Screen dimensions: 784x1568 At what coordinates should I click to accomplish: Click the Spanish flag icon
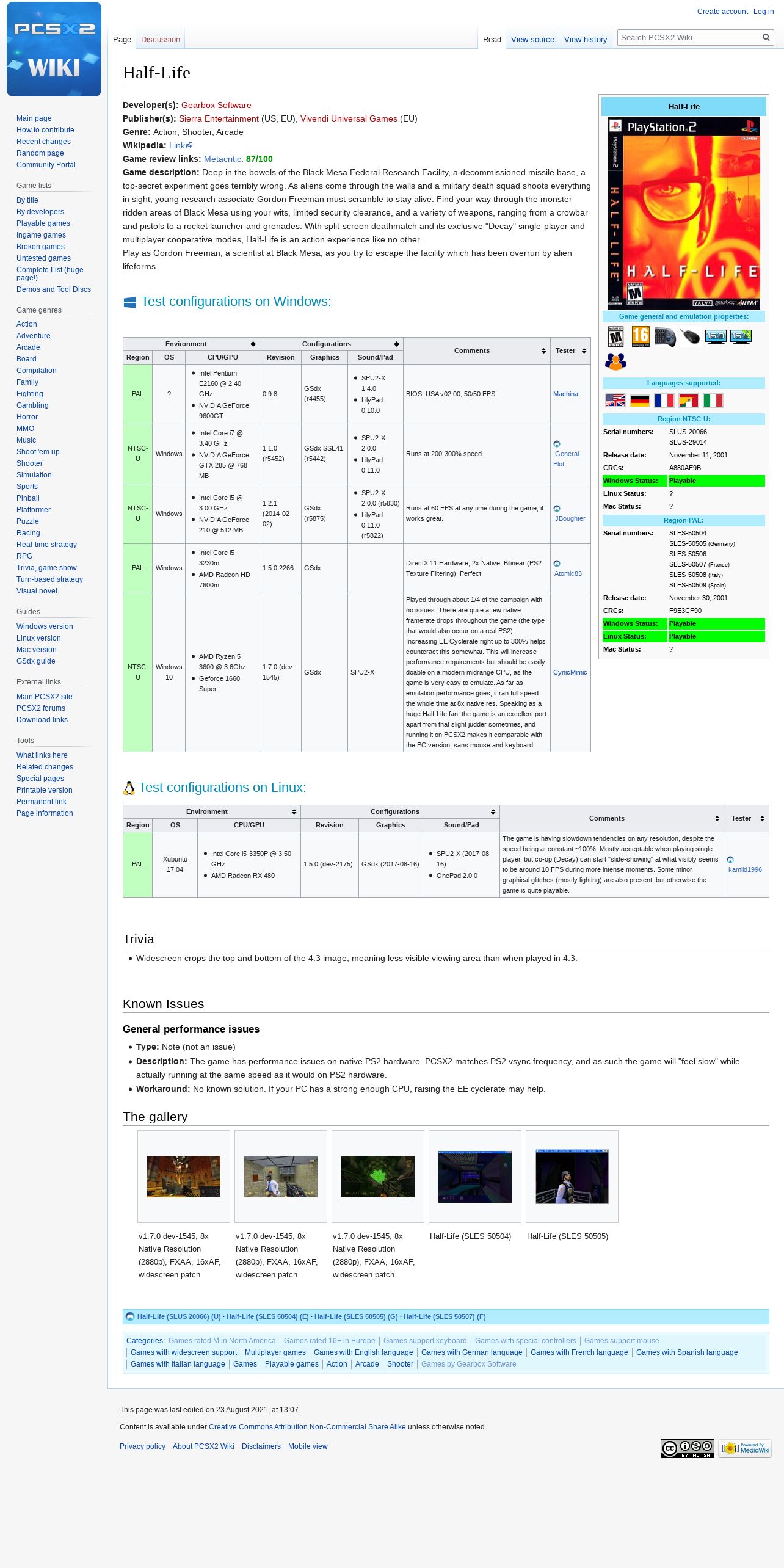(688, 401)
